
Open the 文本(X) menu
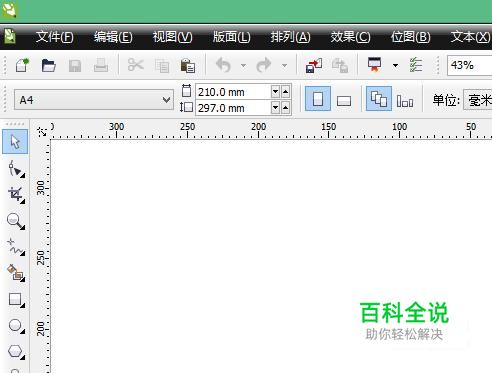tap(470, 36)
